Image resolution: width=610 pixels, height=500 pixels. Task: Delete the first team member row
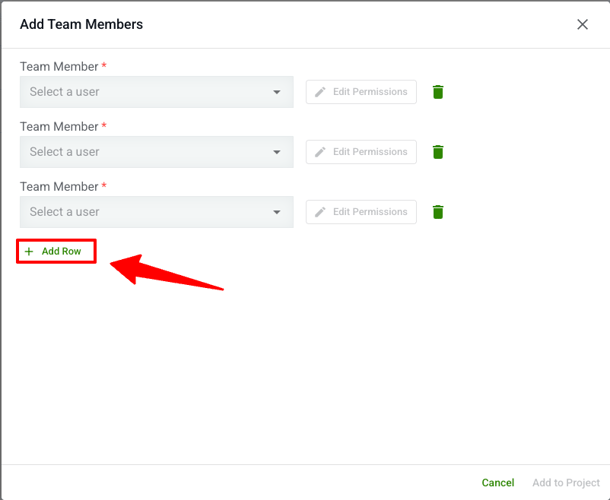[x=438, y=92]
